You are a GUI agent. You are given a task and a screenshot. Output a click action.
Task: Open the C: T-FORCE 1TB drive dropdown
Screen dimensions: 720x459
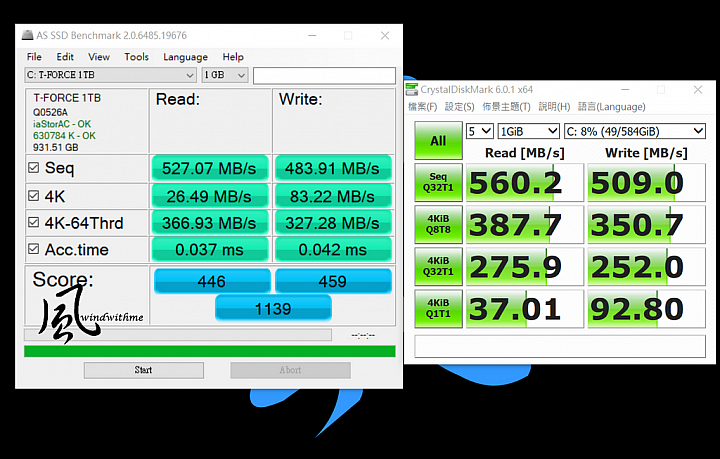pyautogui.click(x=110, y=75)
